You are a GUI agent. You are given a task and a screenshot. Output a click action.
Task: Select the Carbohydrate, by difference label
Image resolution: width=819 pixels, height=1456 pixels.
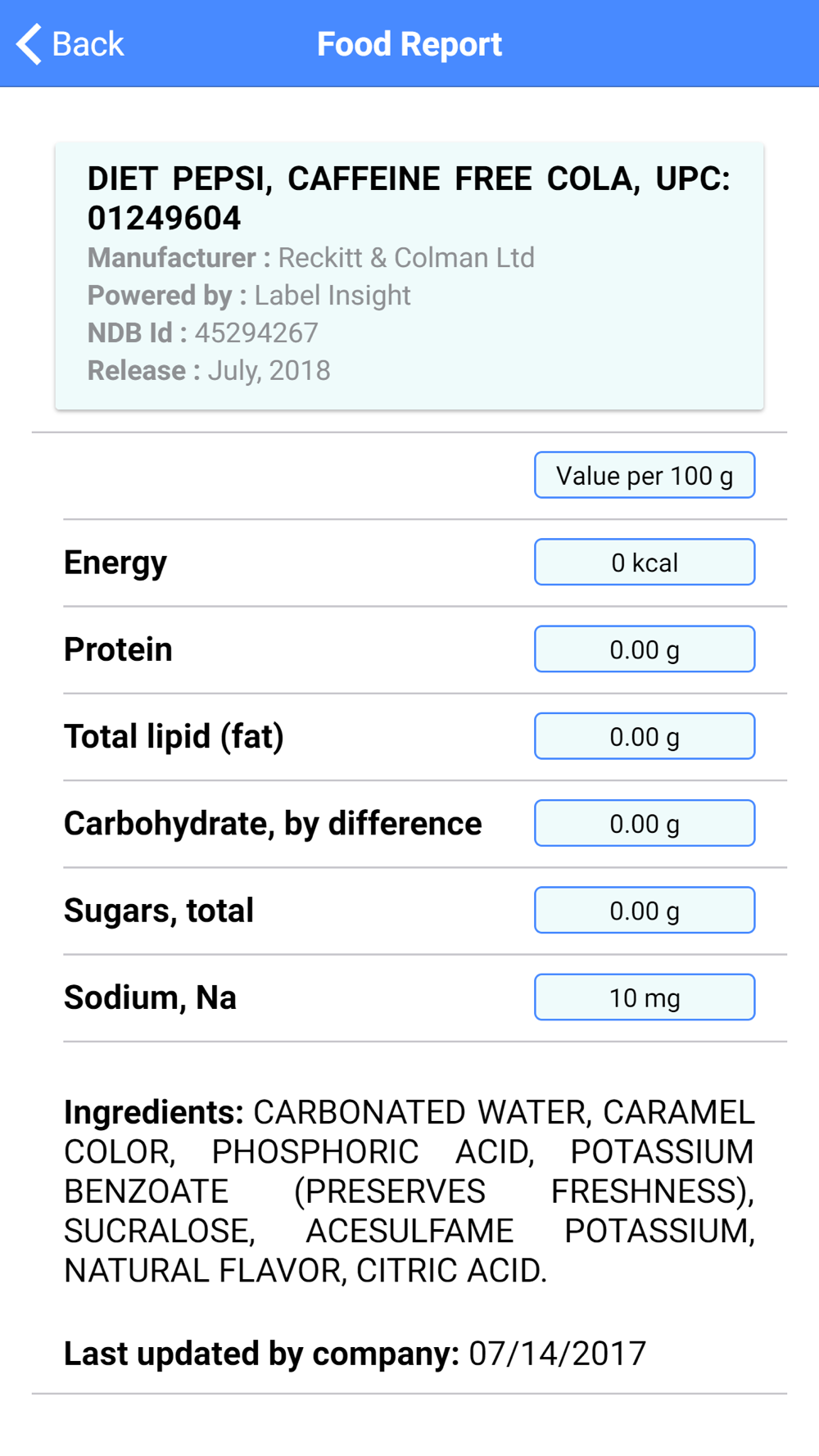(x=273, y=824)
